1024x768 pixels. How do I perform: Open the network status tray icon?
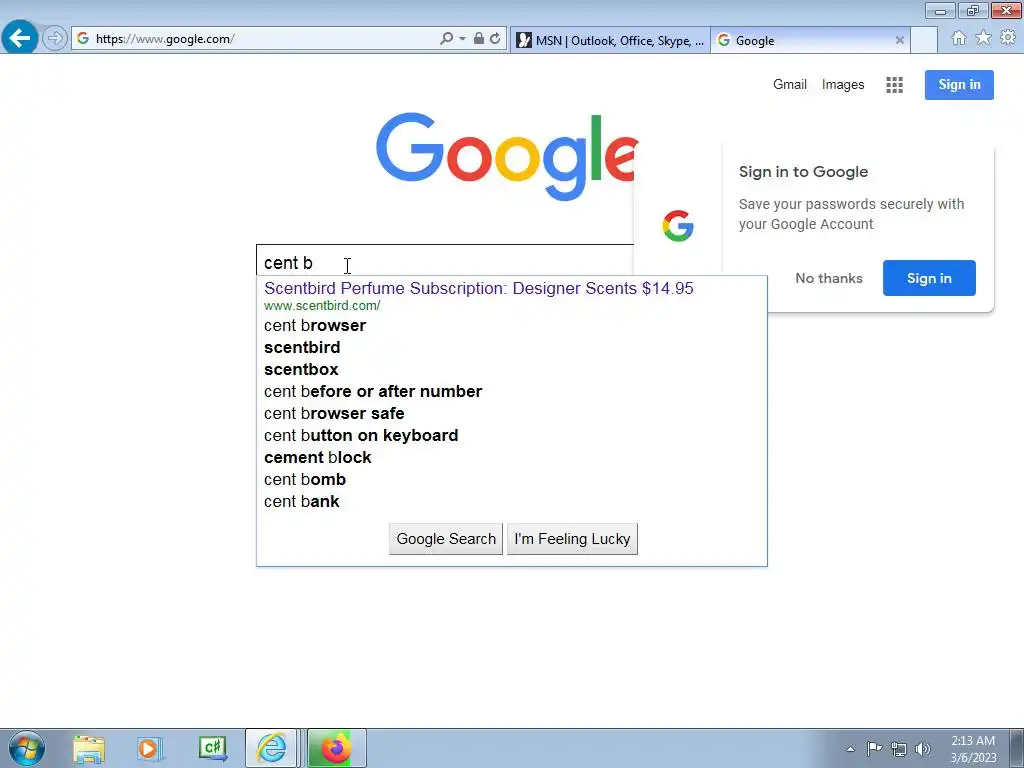click(899, 749)
